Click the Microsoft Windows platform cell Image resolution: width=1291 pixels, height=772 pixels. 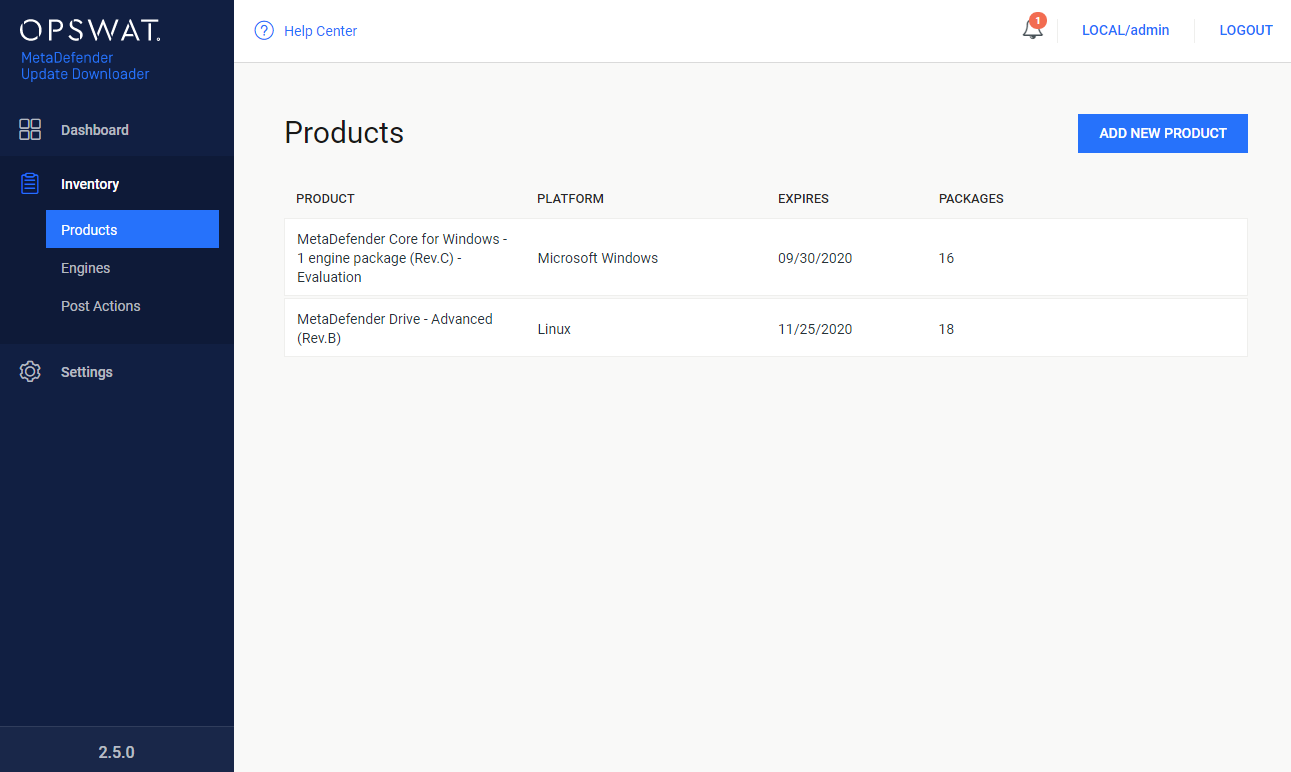[598, 258]
